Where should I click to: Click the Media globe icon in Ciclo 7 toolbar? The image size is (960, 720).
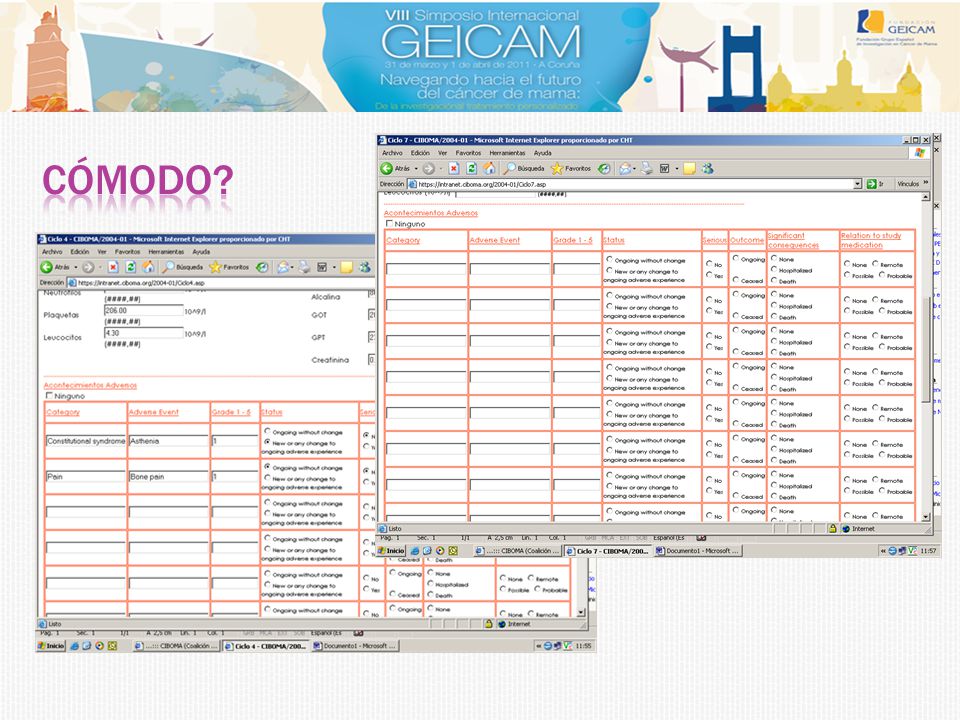tap(604, 168)
